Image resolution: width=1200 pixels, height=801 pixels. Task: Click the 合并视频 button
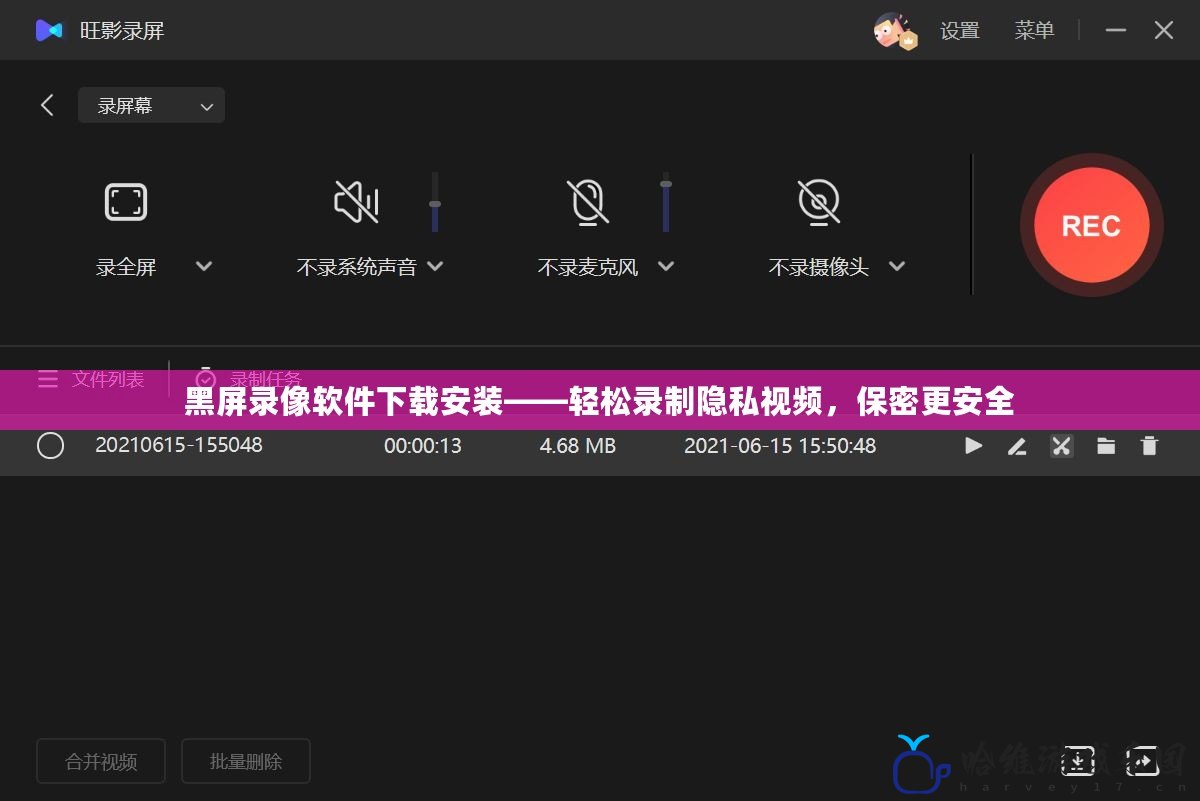pyautogui.click(x=101, y=761)
